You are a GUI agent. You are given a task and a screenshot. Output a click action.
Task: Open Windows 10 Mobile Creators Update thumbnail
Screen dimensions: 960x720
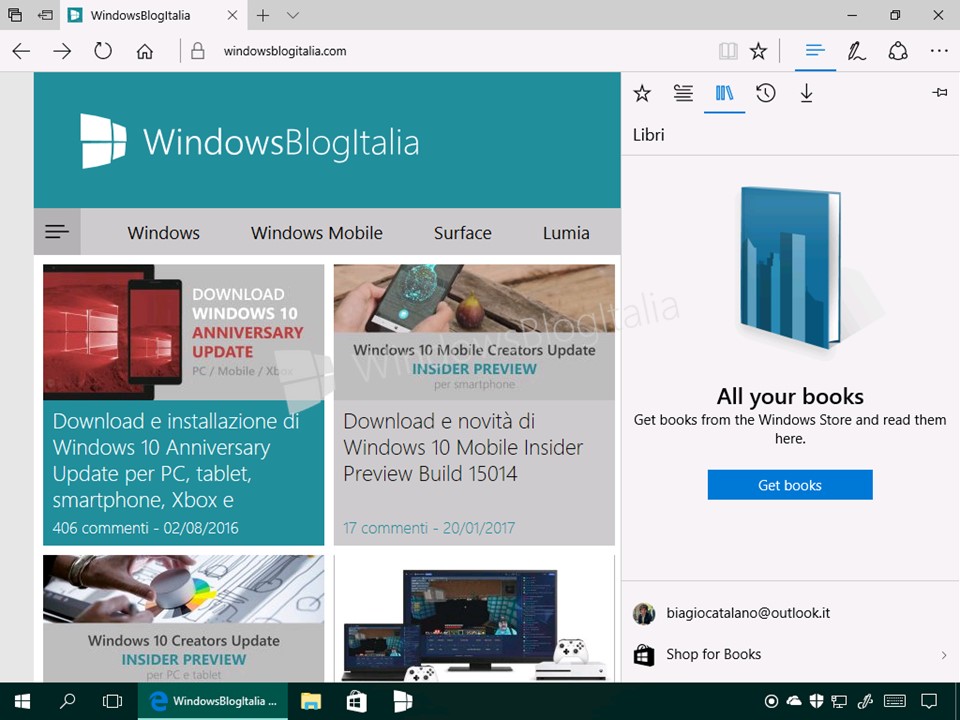tap(474, 332)
